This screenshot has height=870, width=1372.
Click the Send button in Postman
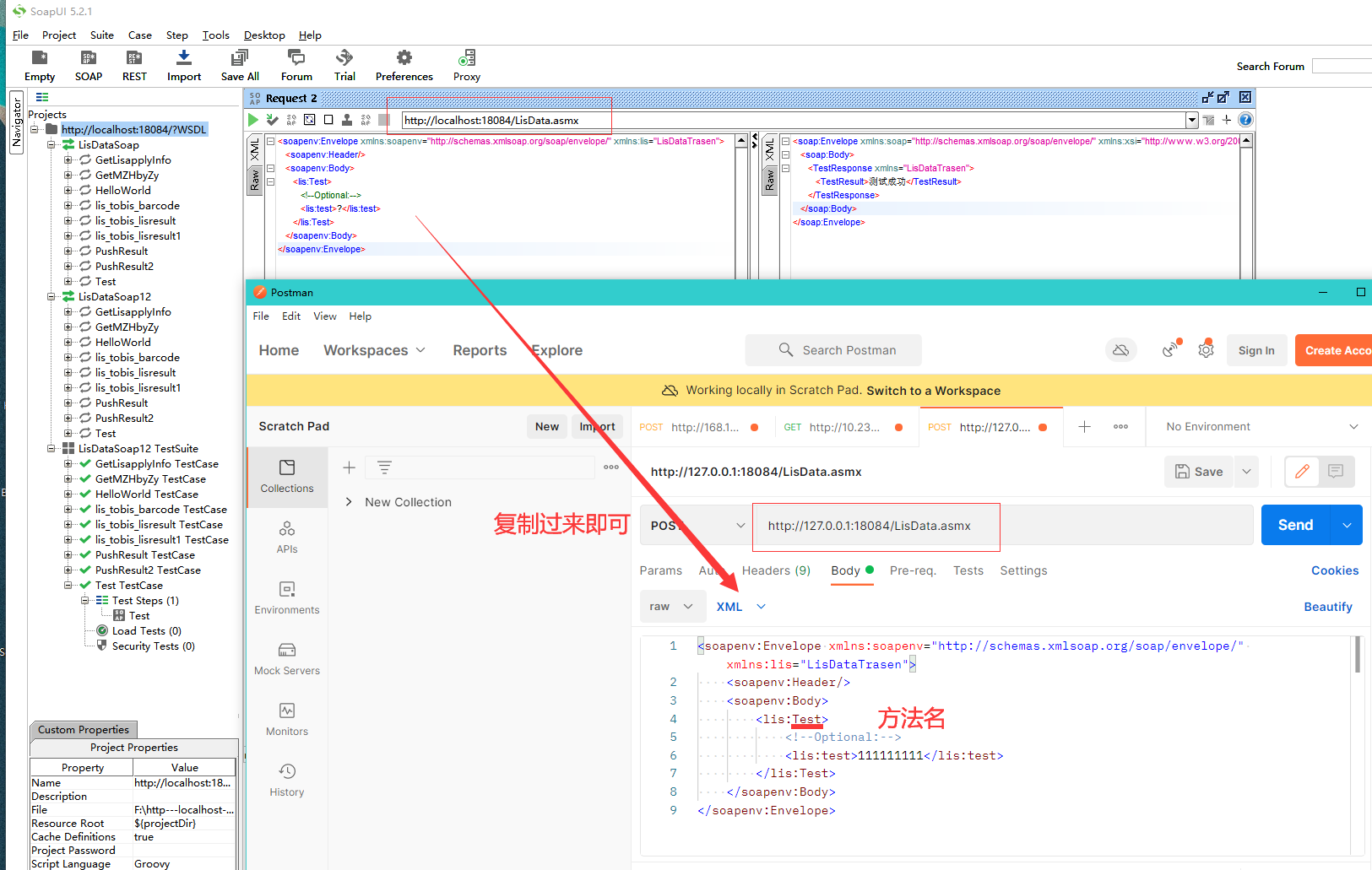coord(1295,525)
